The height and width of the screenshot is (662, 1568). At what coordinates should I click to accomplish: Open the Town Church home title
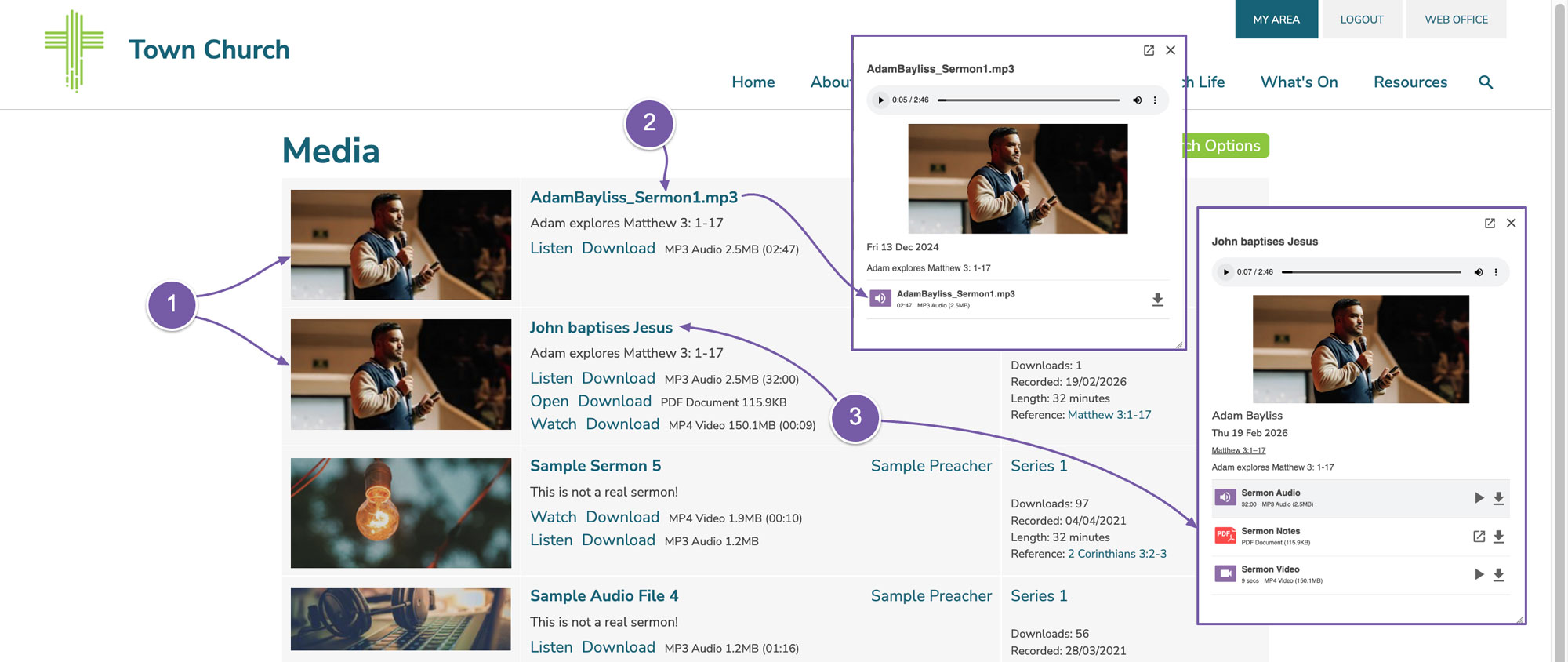point(209,49)
